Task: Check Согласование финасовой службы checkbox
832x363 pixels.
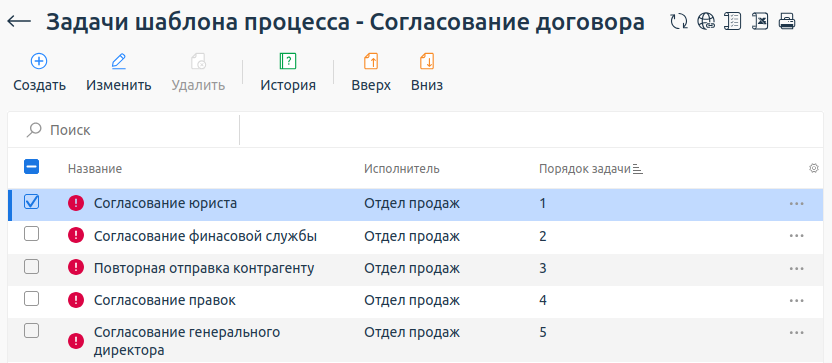Action: click(x=32, y=234)
